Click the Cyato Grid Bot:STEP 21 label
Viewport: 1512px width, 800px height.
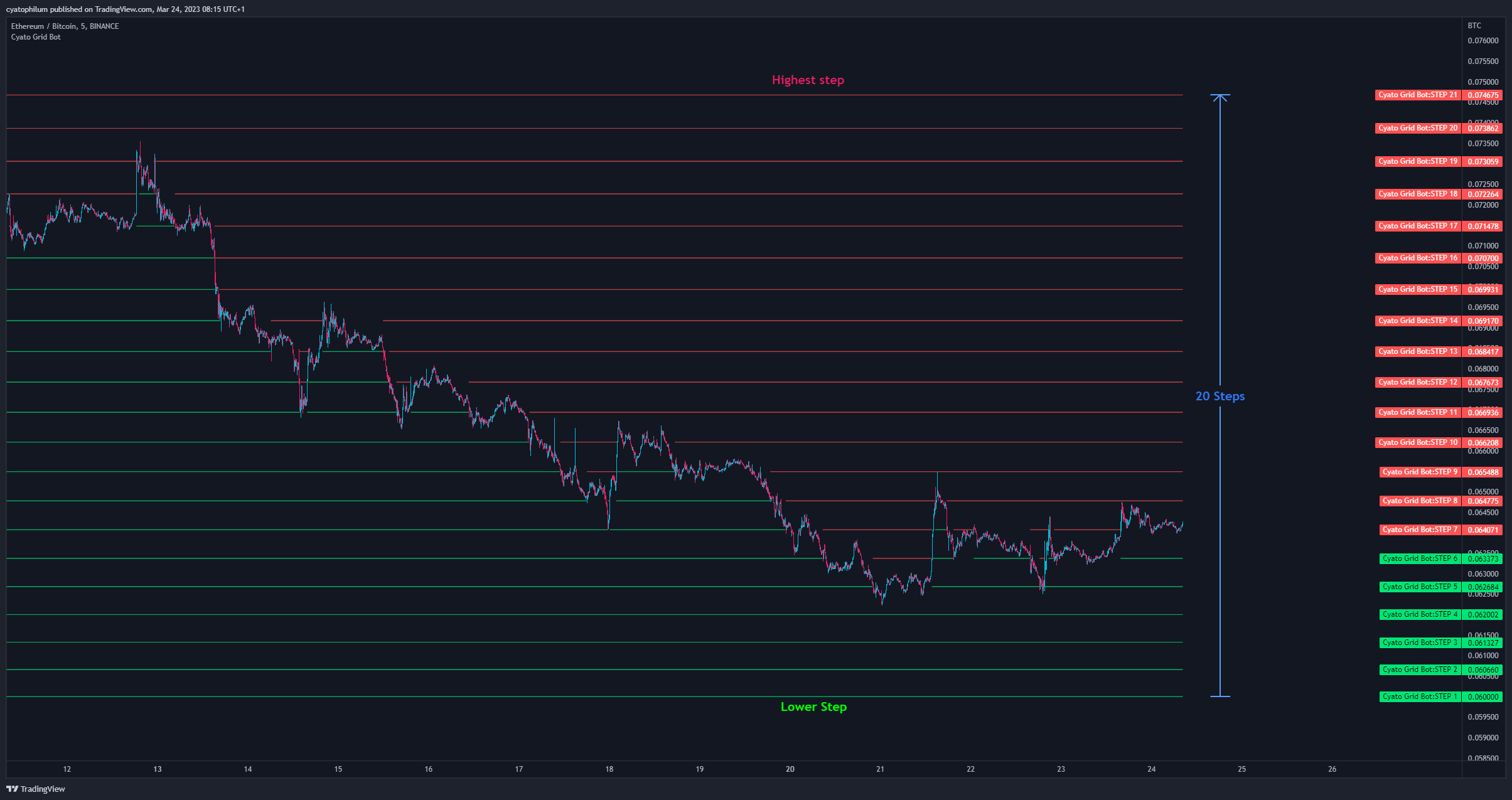(x=1418, y=95)
